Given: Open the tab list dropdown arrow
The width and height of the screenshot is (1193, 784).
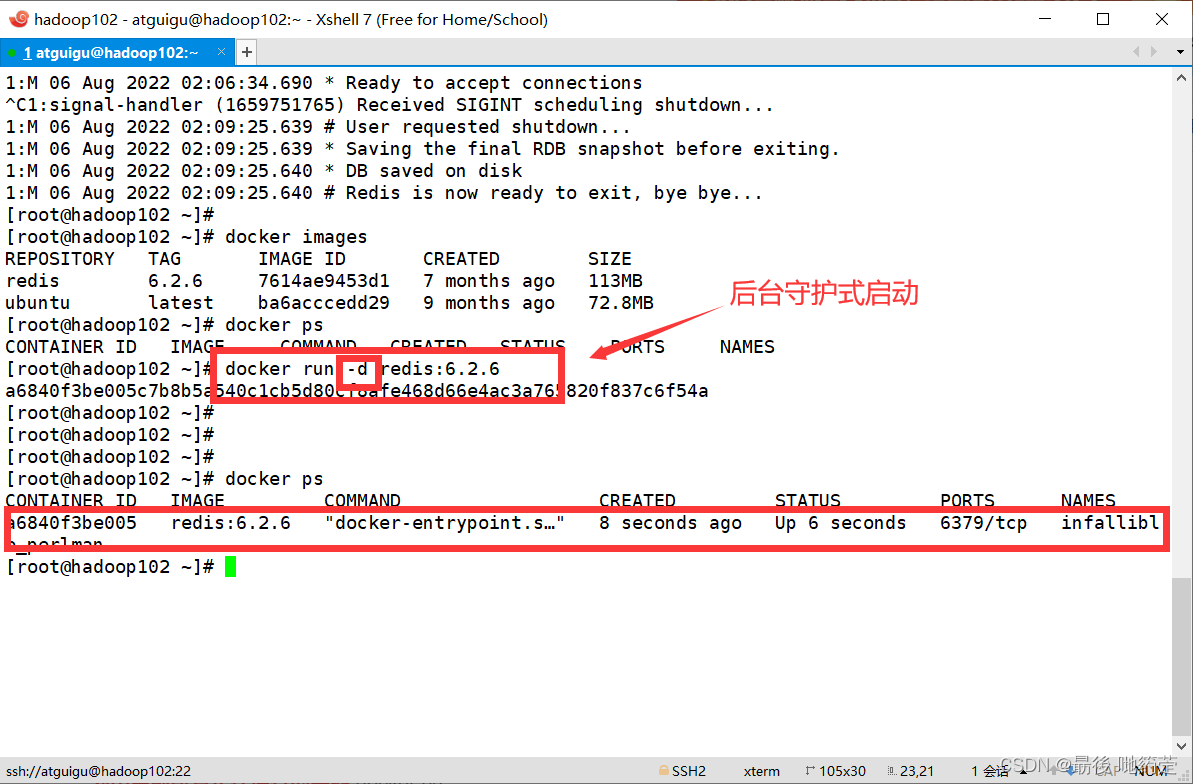Looking at the screenshot, I should click(1180, 53).
